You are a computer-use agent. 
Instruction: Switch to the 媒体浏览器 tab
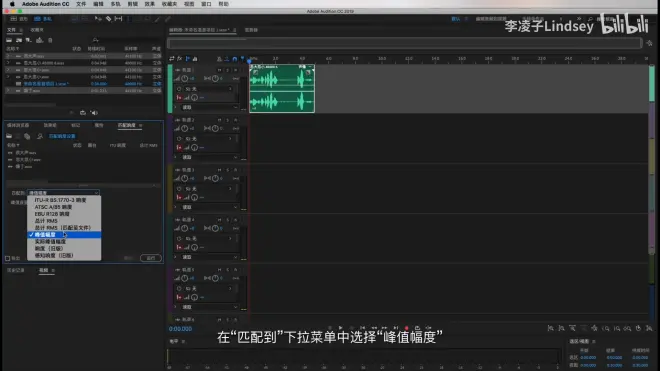pos(18,125)
